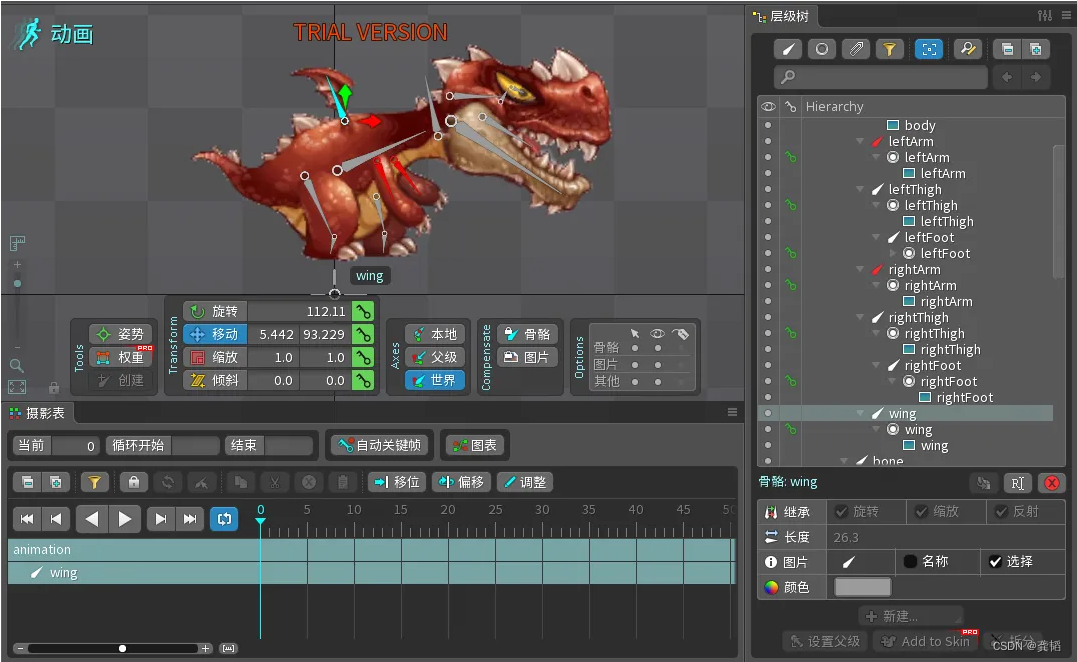Collapse all dopesheet rows icon
This screenshot has width=1077, height=662.
(27, 482)
